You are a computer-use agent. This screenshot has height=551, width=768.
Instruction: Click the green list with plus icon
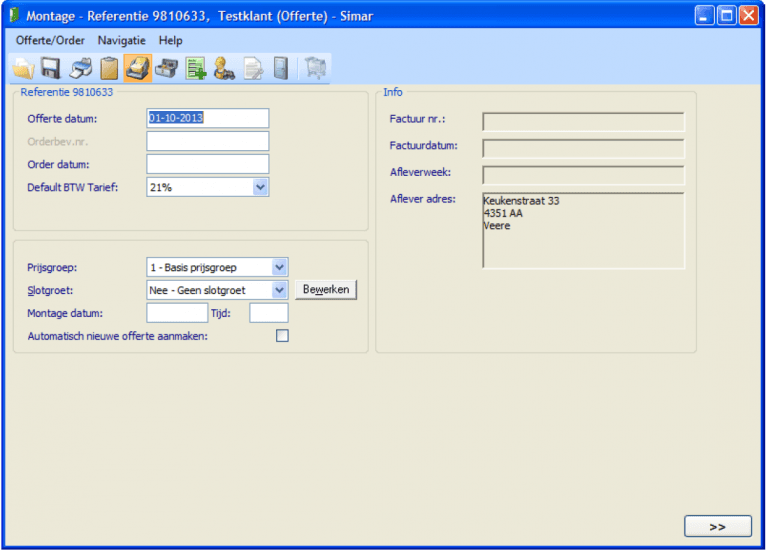click(196, 68)
